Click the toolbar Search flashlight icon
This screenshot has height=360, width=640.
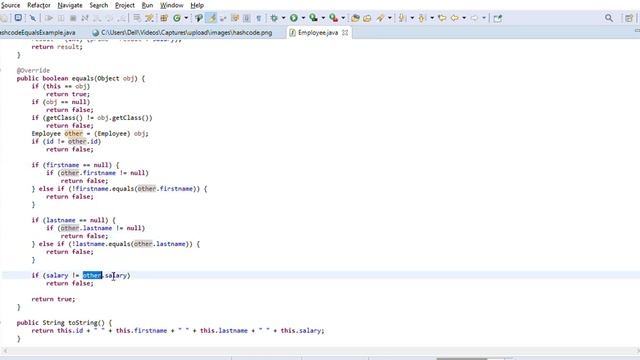380,18
